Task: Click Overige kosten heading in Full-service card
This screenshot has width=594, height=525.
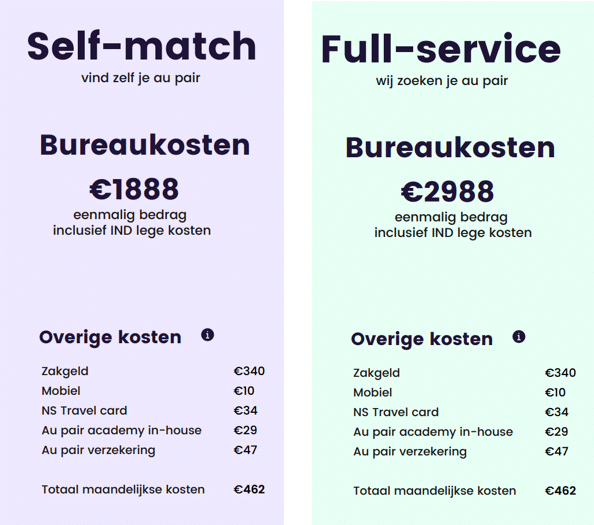Action: [422, 339]
